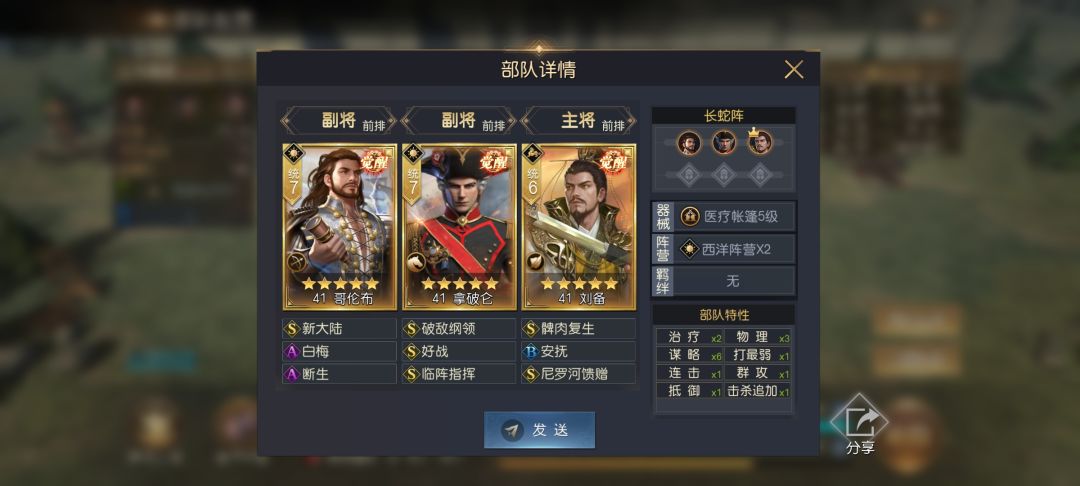Click the first formation portrait in 长蛇阵
Viewport: 1080px width, 486px height.
(689, 143)
